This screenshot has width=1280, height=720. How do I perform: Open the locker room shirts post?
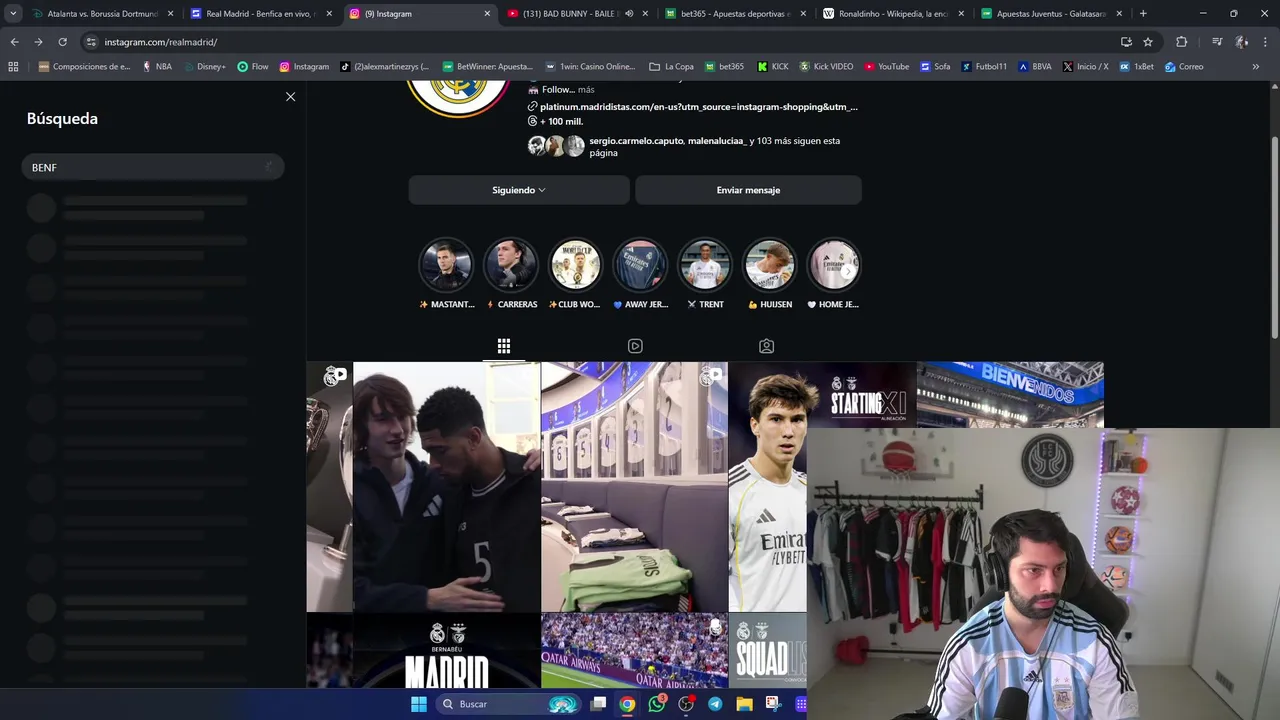coord(634,487)
